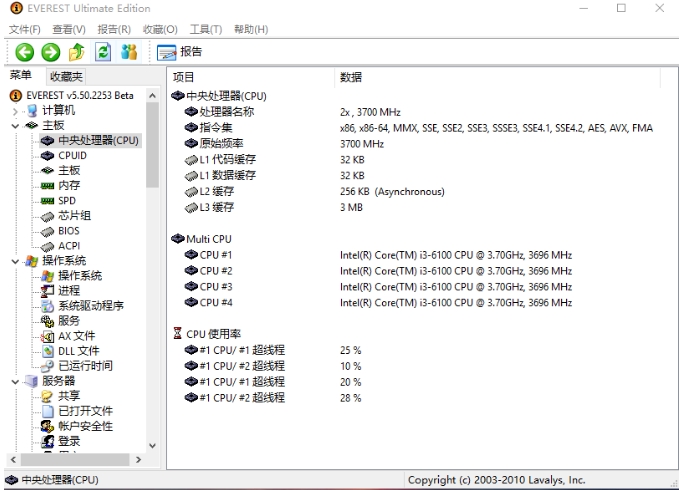The width and height of the screenshot is (679, 490).
Task: Click the 28 % usage value
Action: coord(350,398)
